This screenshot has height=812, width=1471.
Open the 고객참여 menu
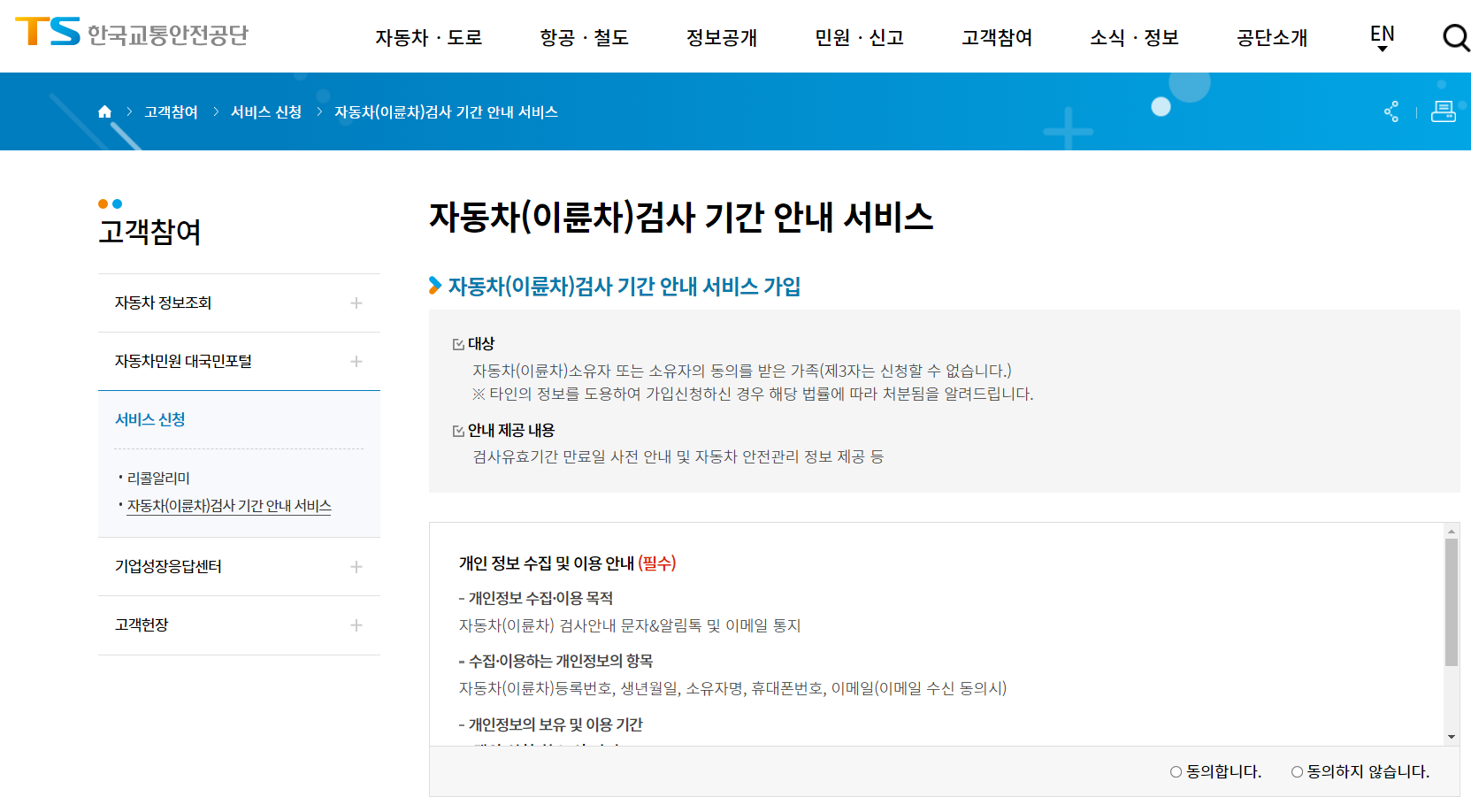(996, 37)
